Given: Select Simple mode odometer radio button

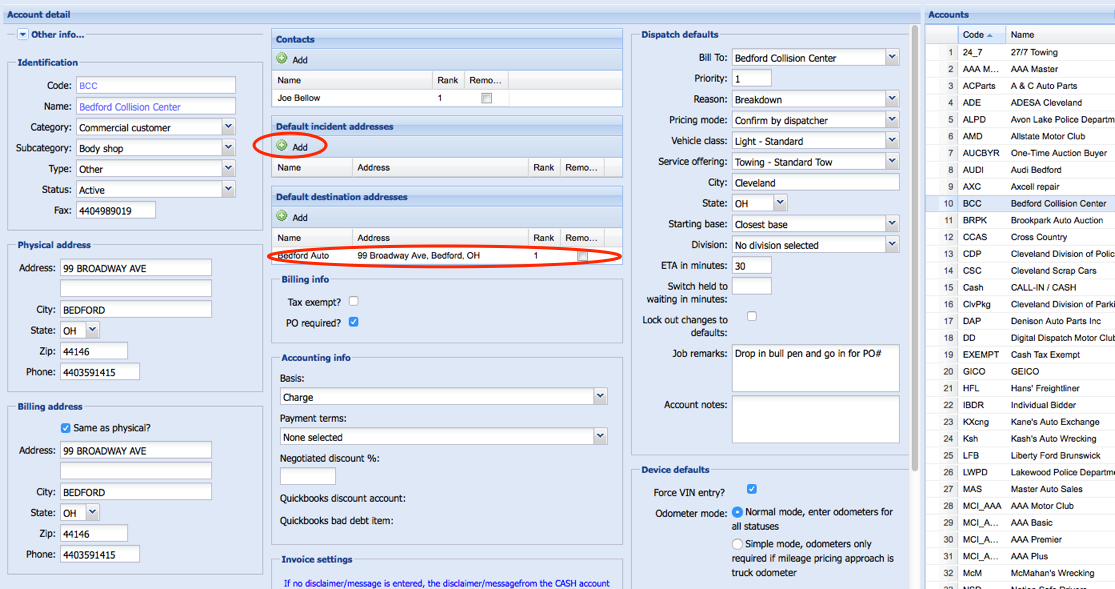Looking at the screenshot, I should point(738,544).
